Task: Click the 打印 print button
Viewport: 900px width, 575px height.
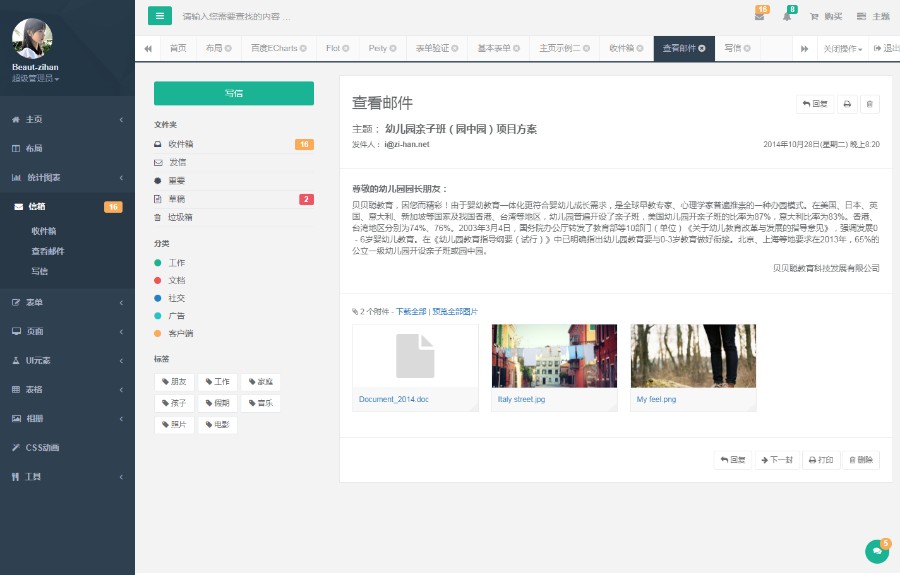Action: pos(821,460)
